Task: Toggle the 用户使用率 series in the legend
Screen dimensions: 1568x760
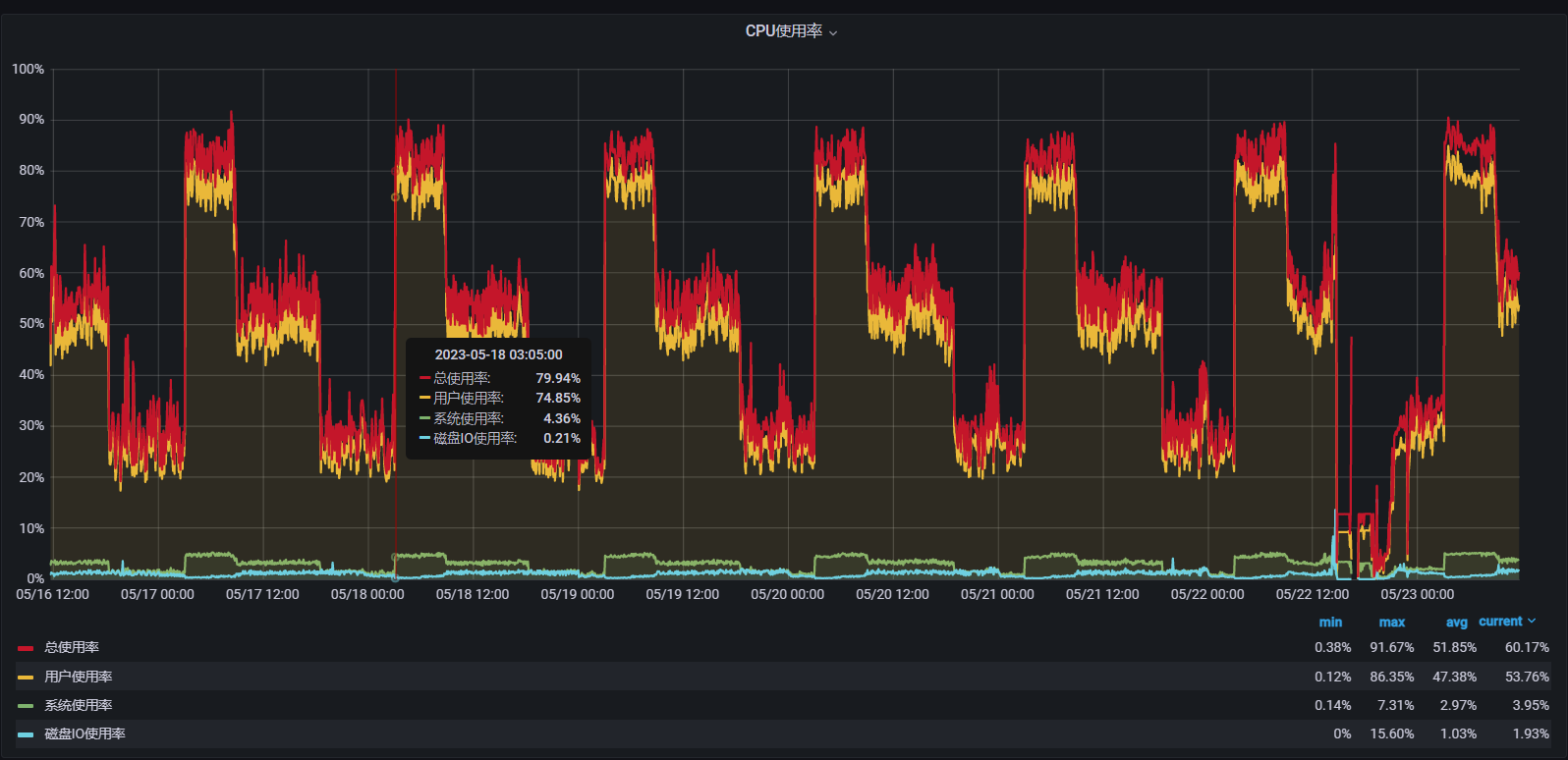Action: pyautogui.click(x=79, y=678)
